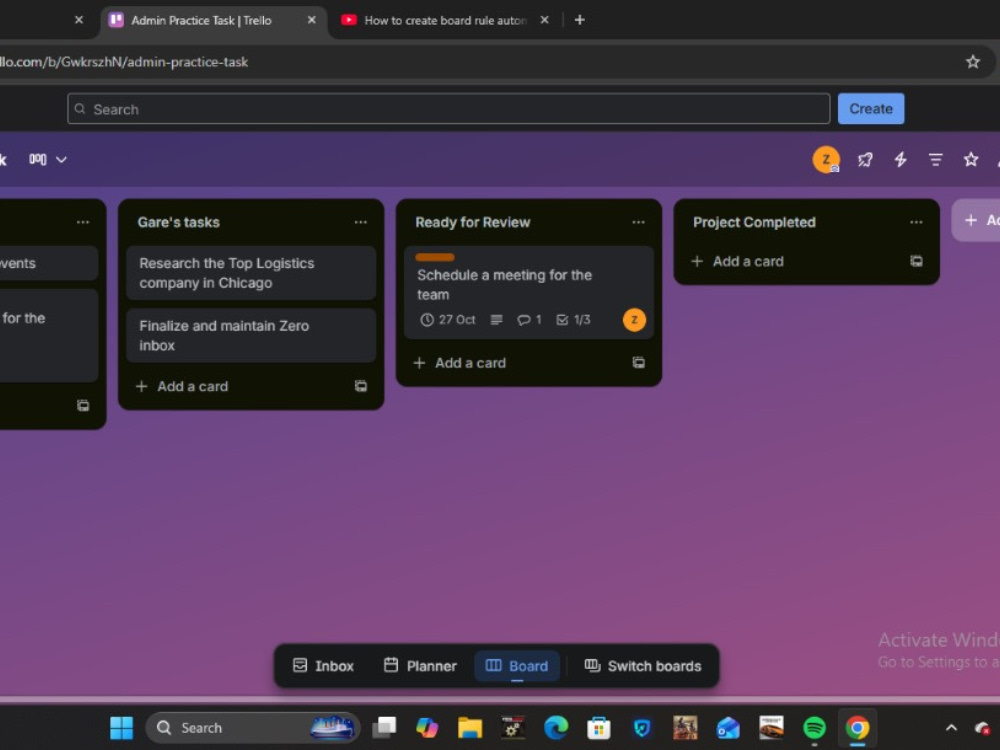Open Microsoft Edge from the taskbar
Screen dimensions: 1000x750
[556, 728]
